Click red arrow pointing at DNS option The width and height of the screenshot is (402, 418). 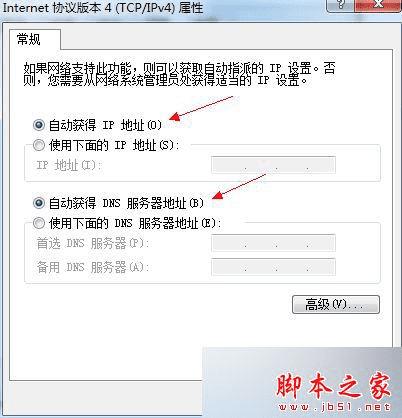[x=239, y=186]
